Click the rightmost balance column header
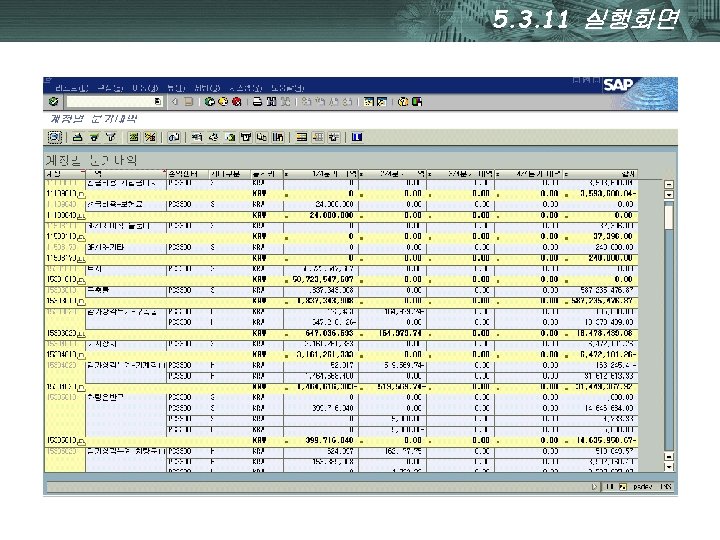The width and height of the screenshot is (720, 540). click(600, 174)
